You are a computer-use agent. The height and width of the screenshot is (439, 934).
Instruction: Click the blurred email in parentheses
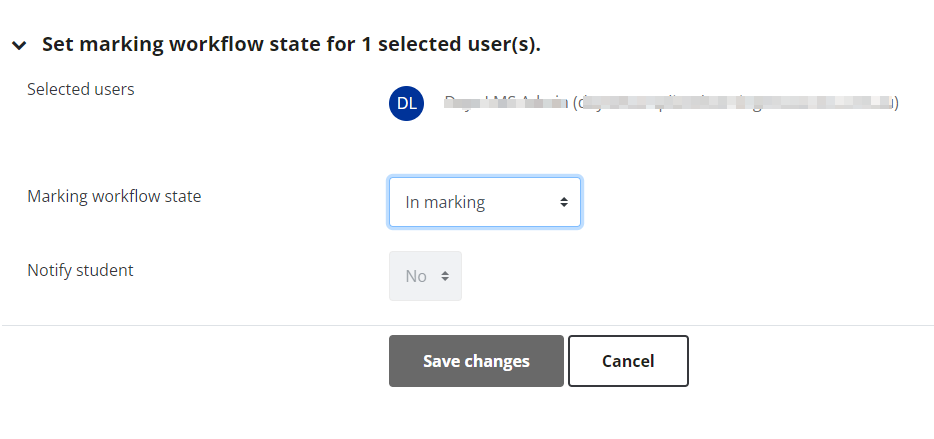(736, 102)
